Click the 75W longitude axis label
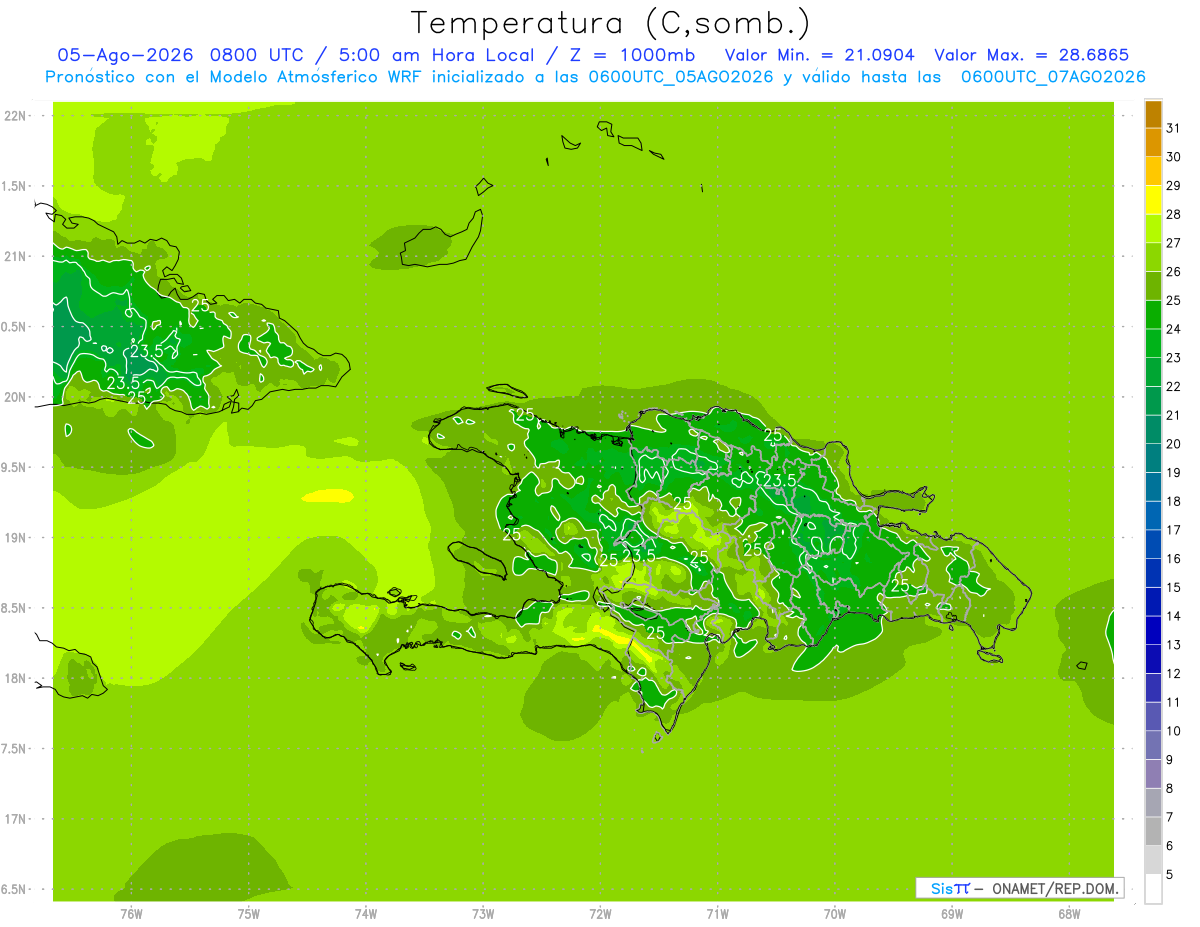 tap(249, 914)
